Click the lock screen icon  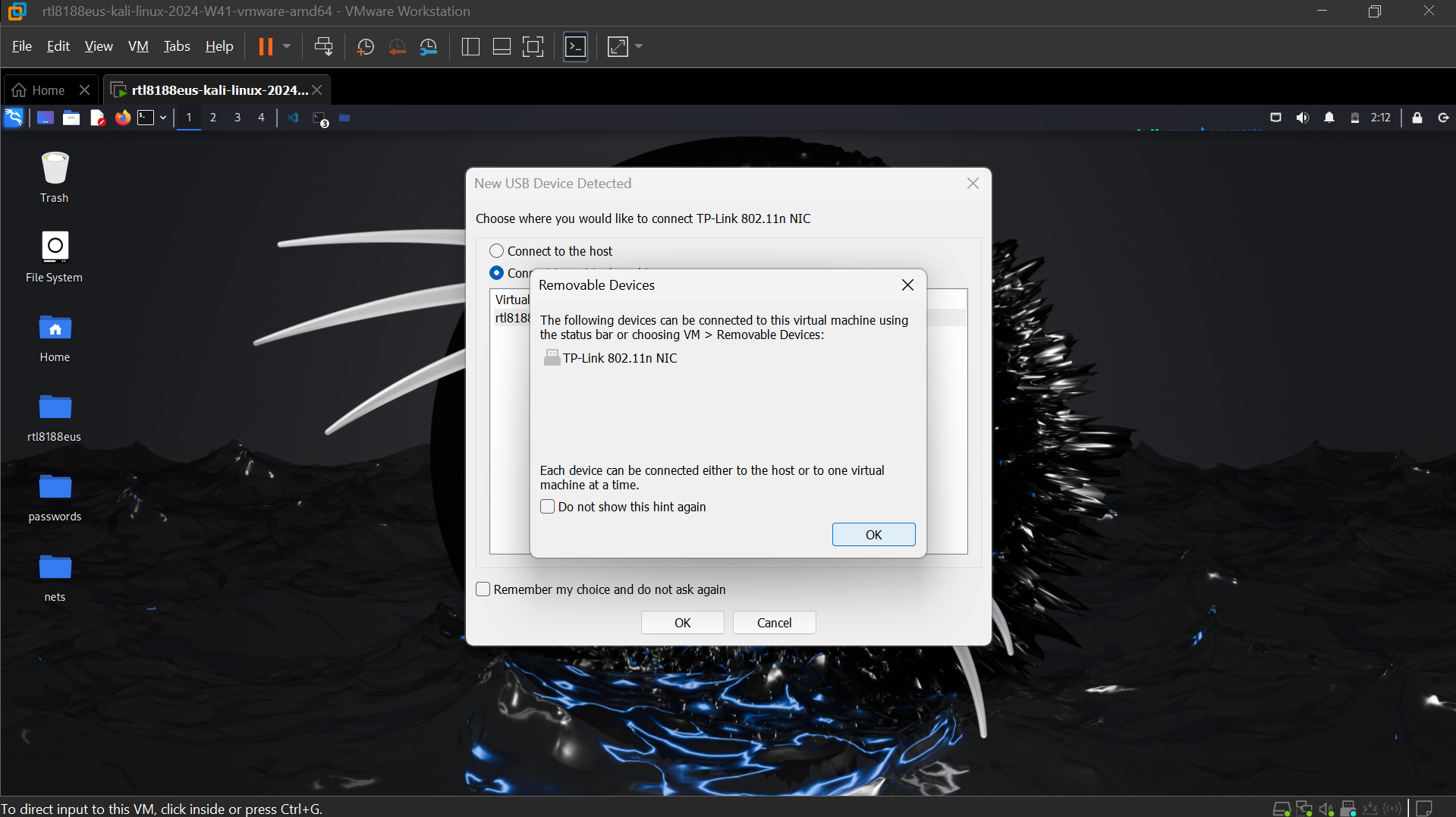click(x=1417, y=118)
